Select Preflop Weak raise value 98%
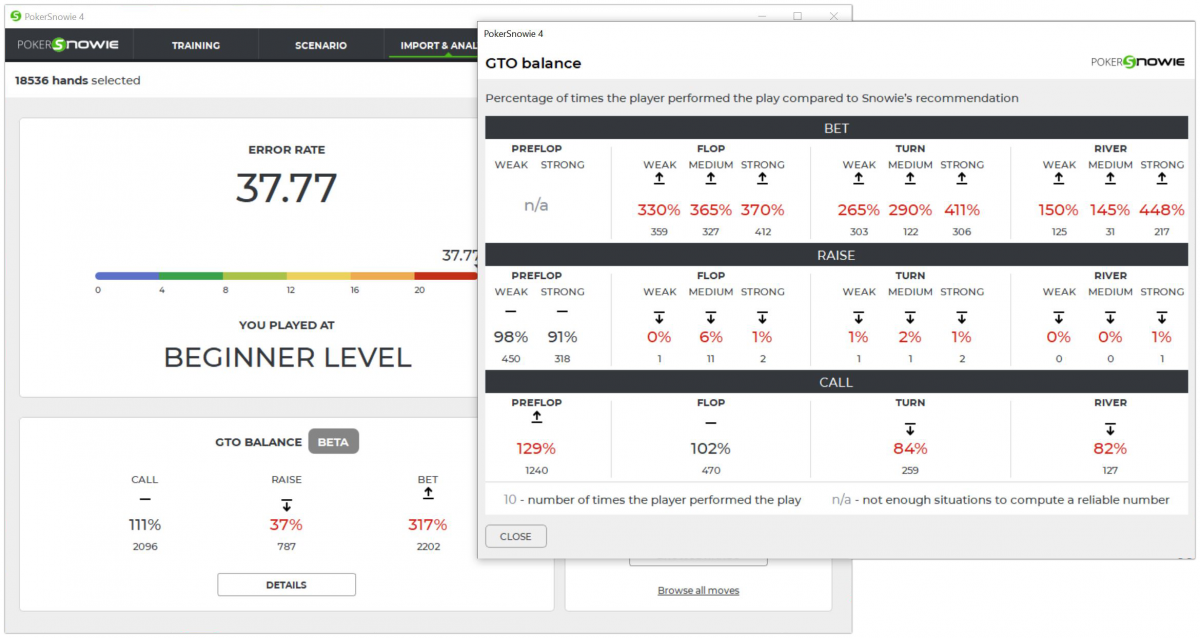This screenshot has height=638, width=1200. [x=511, y=337]
